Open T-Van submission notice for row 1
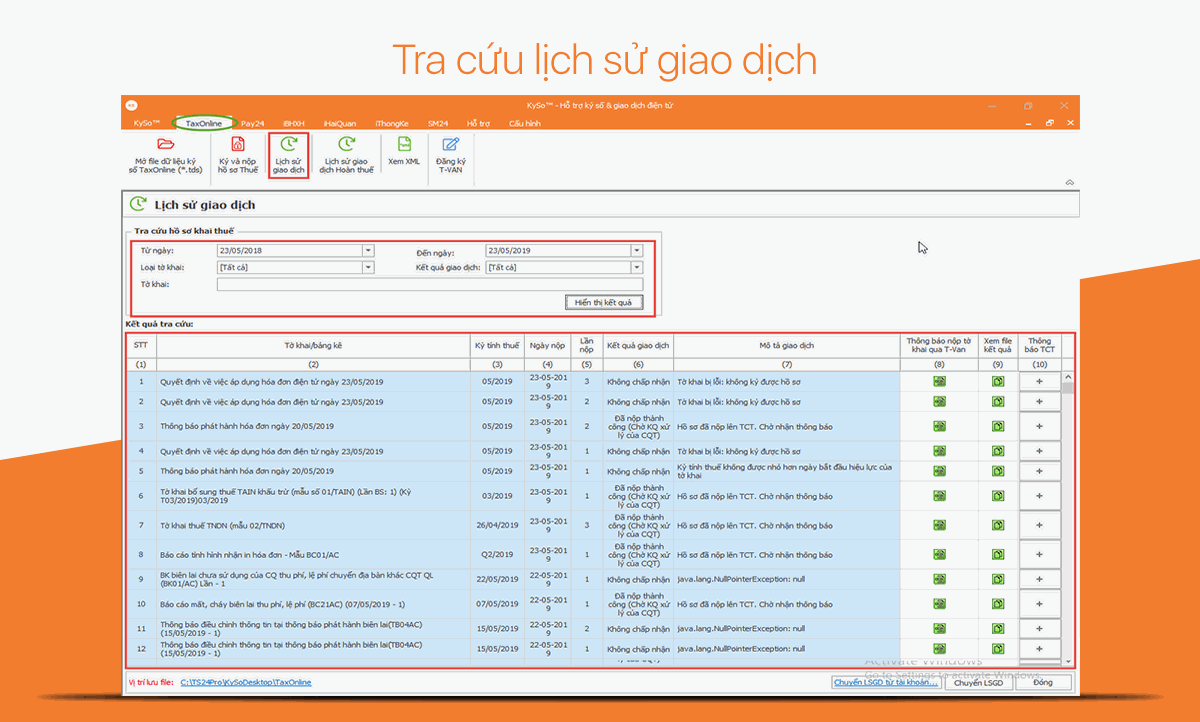Screen dimensions: 1200x722 939,382
